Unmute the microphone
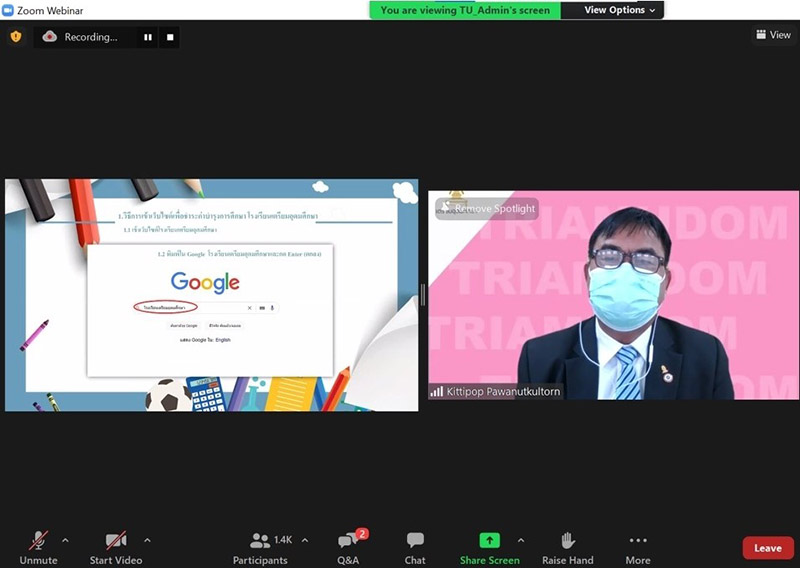 [x=38, y=548]
